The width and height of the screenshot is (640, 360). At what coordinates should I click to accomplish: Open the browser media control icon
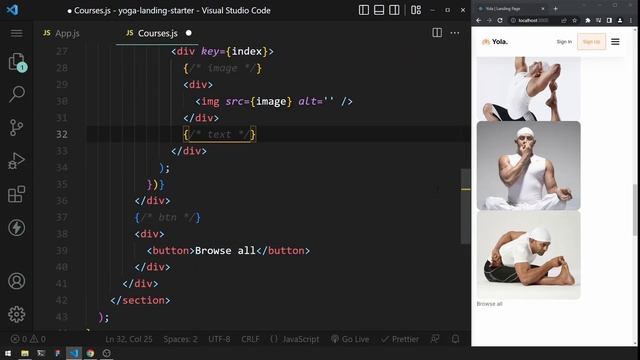coord(598,20)
